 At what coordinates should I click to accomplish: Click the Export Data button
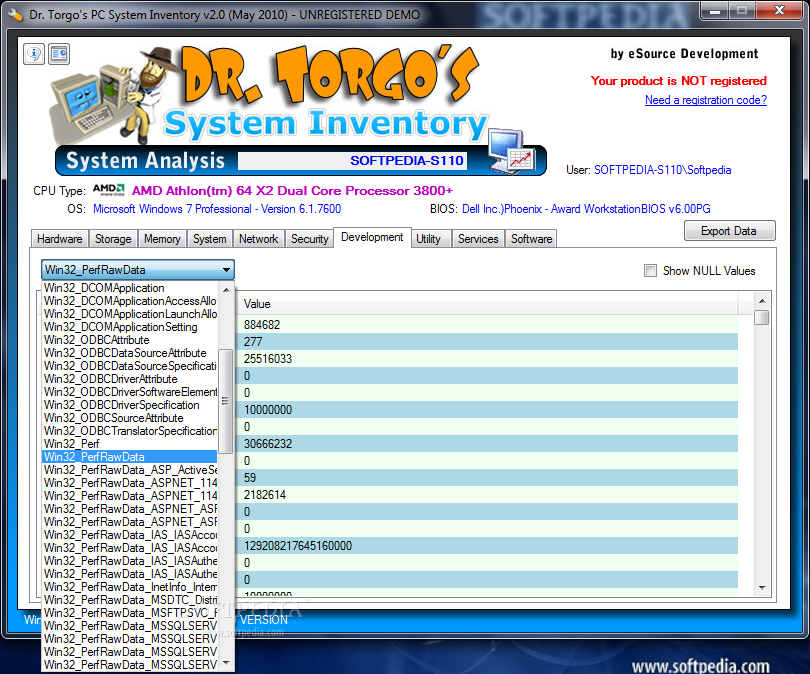729,231
